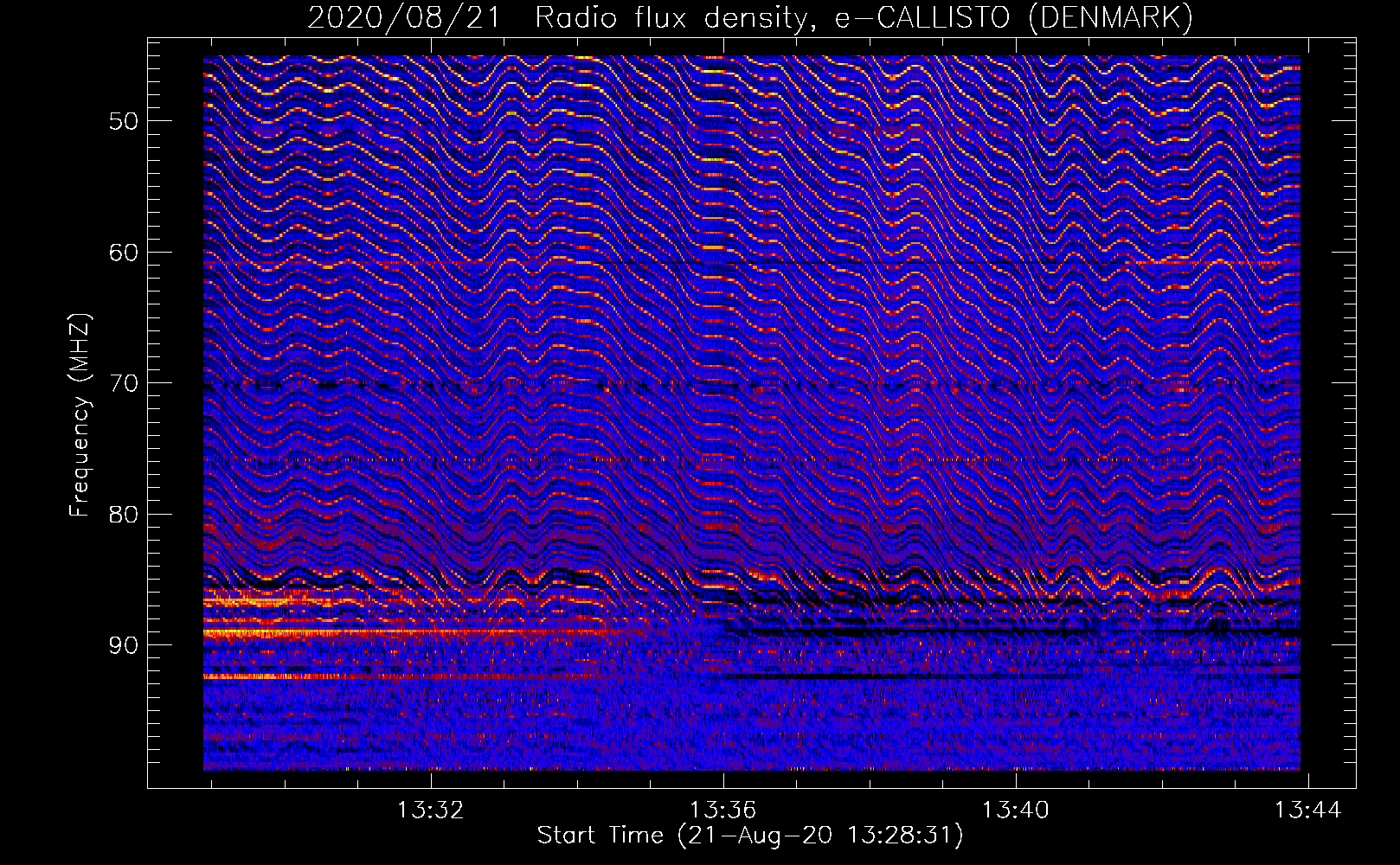Viewport: 1400px width, 865px height.
Task: Click the 60 frequency tick label
Action: 124,253
